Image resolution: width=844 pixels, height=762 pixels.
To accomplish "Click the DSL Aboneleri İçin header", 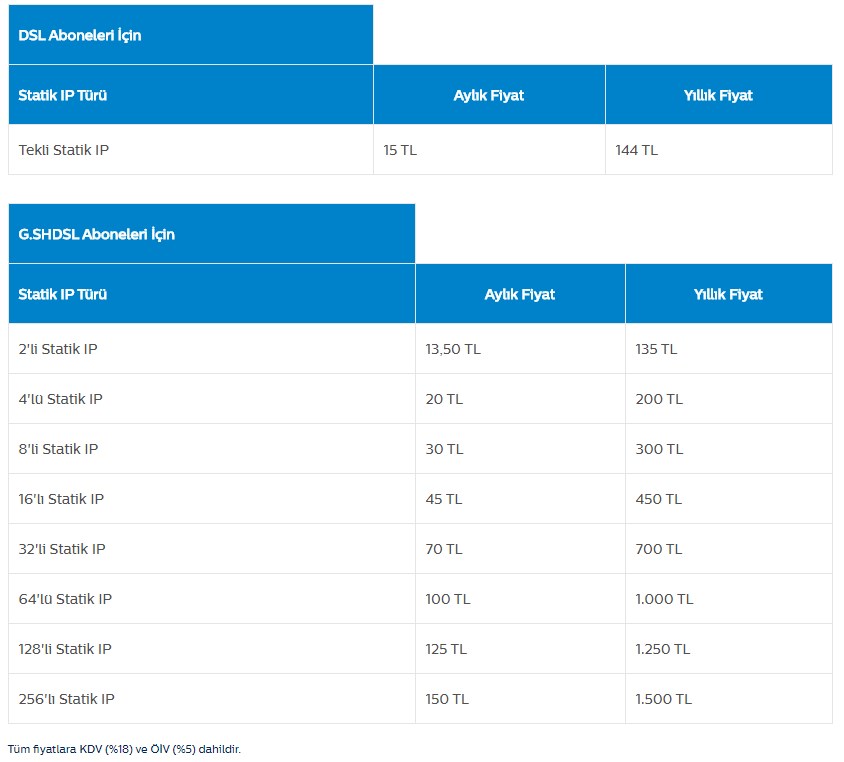I will [x=80, y=35].
